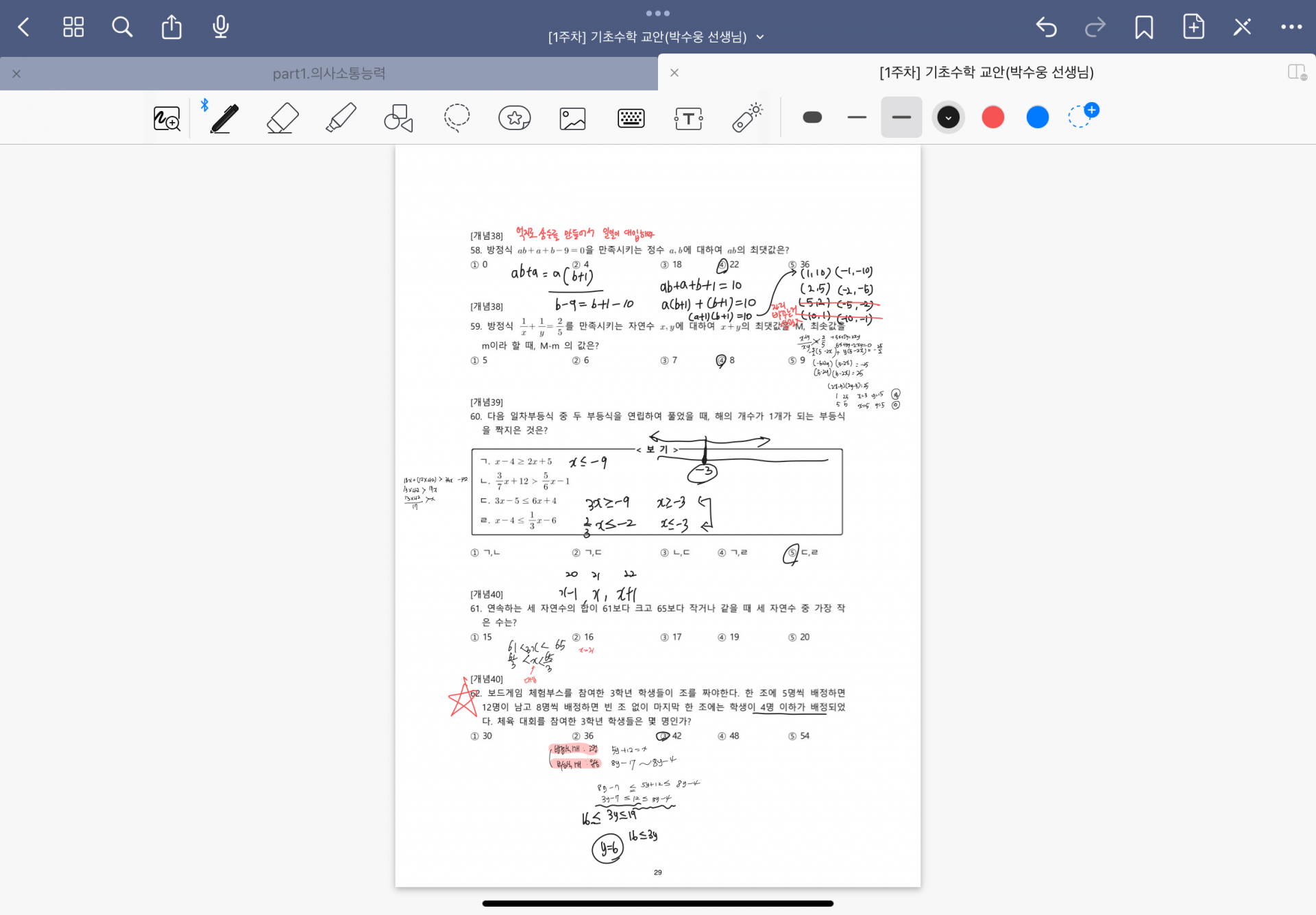This screenshot has width=1316, height=915.
Task: Open the keyboard typing tool
Action: pos(631,119)
